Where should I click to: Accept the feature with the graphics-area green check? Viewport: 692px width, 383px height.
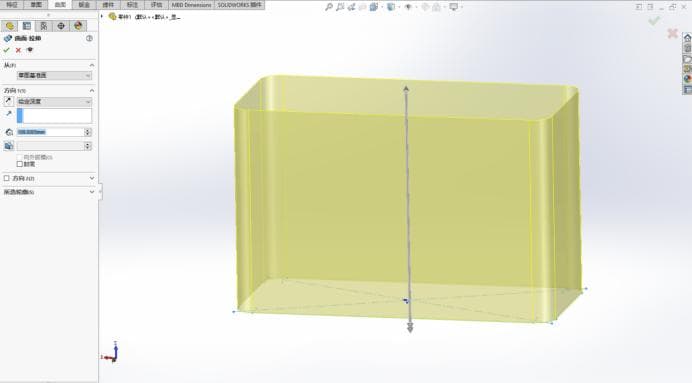coord(654,20)
